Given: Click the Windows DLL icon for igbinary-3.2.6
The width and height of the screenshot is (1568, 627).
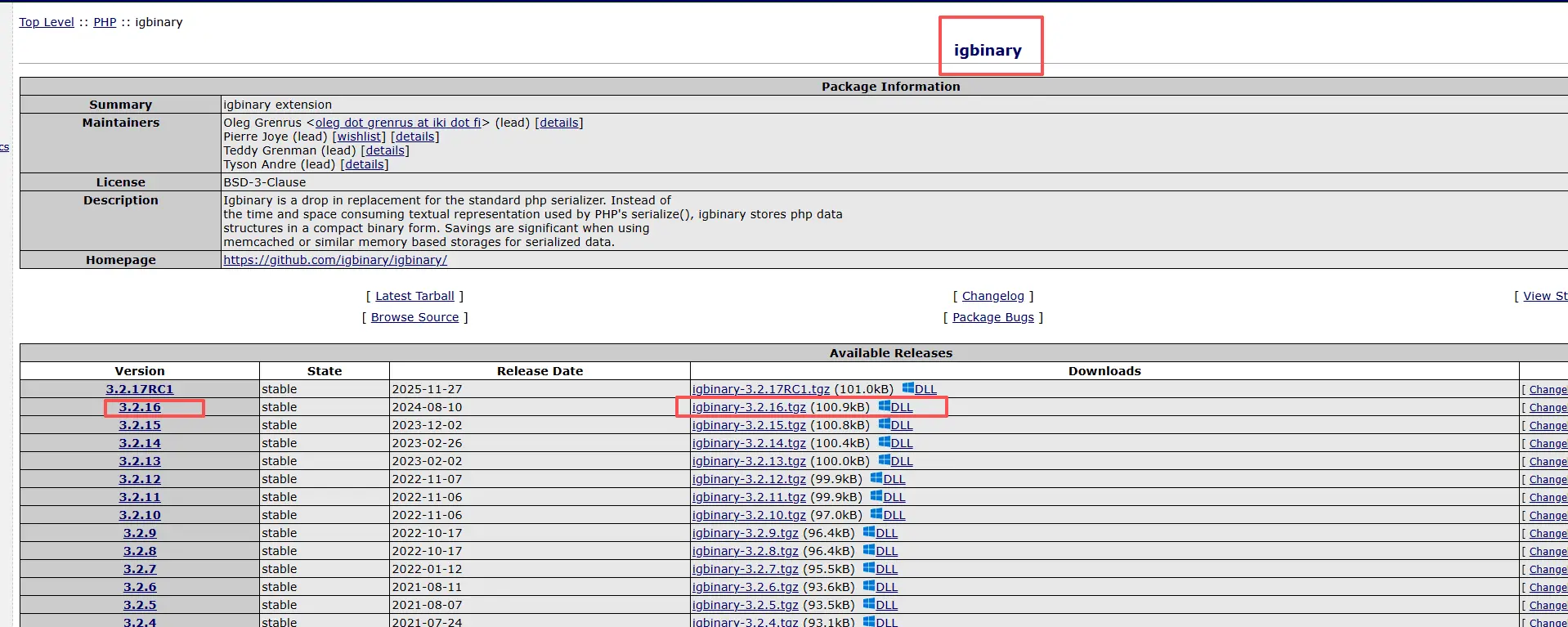Looking at the screenshot, I should click(869, 586).
